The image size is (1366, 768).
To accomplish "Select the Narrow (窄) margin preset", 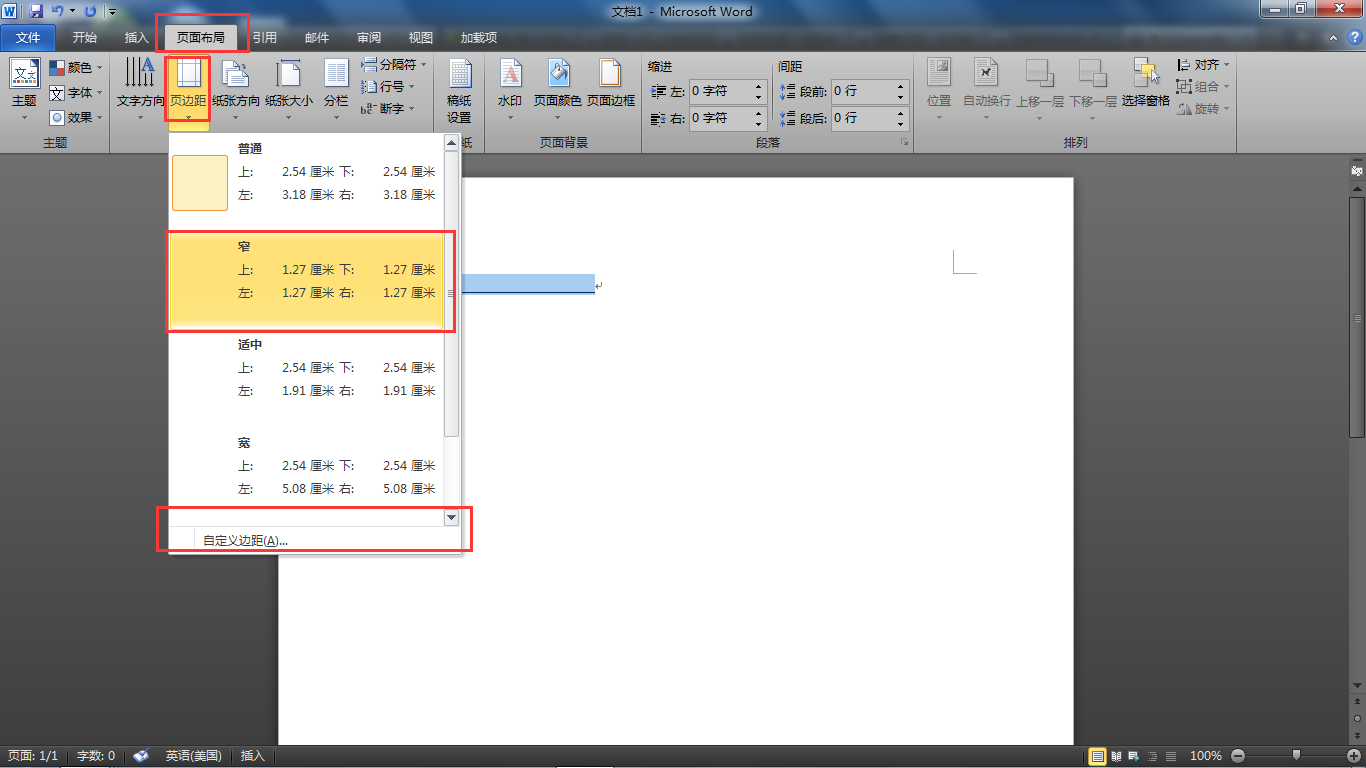I will click(306, 279).
